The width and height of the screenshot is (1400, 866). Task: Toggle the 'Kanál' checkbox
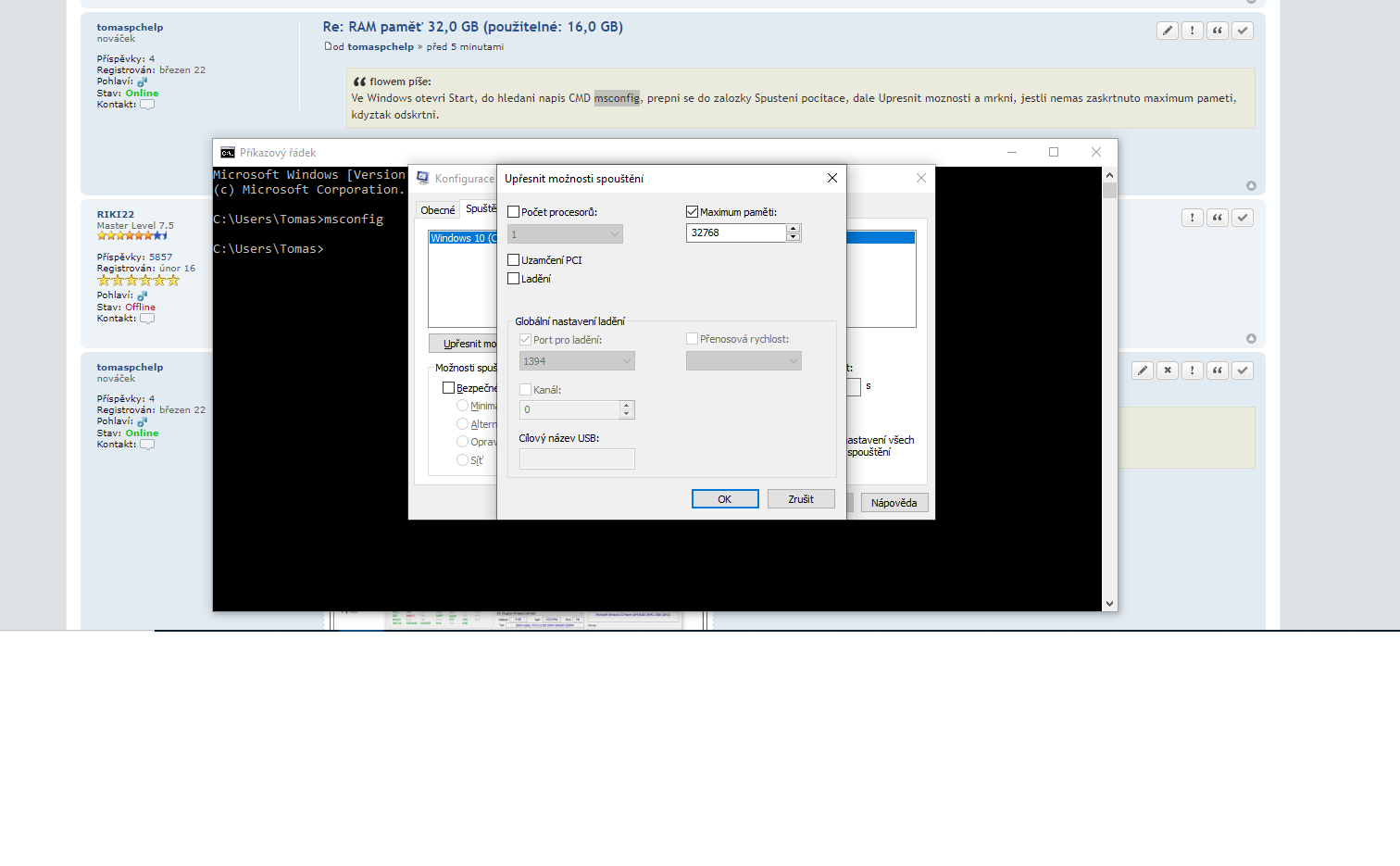pos(525,390)
